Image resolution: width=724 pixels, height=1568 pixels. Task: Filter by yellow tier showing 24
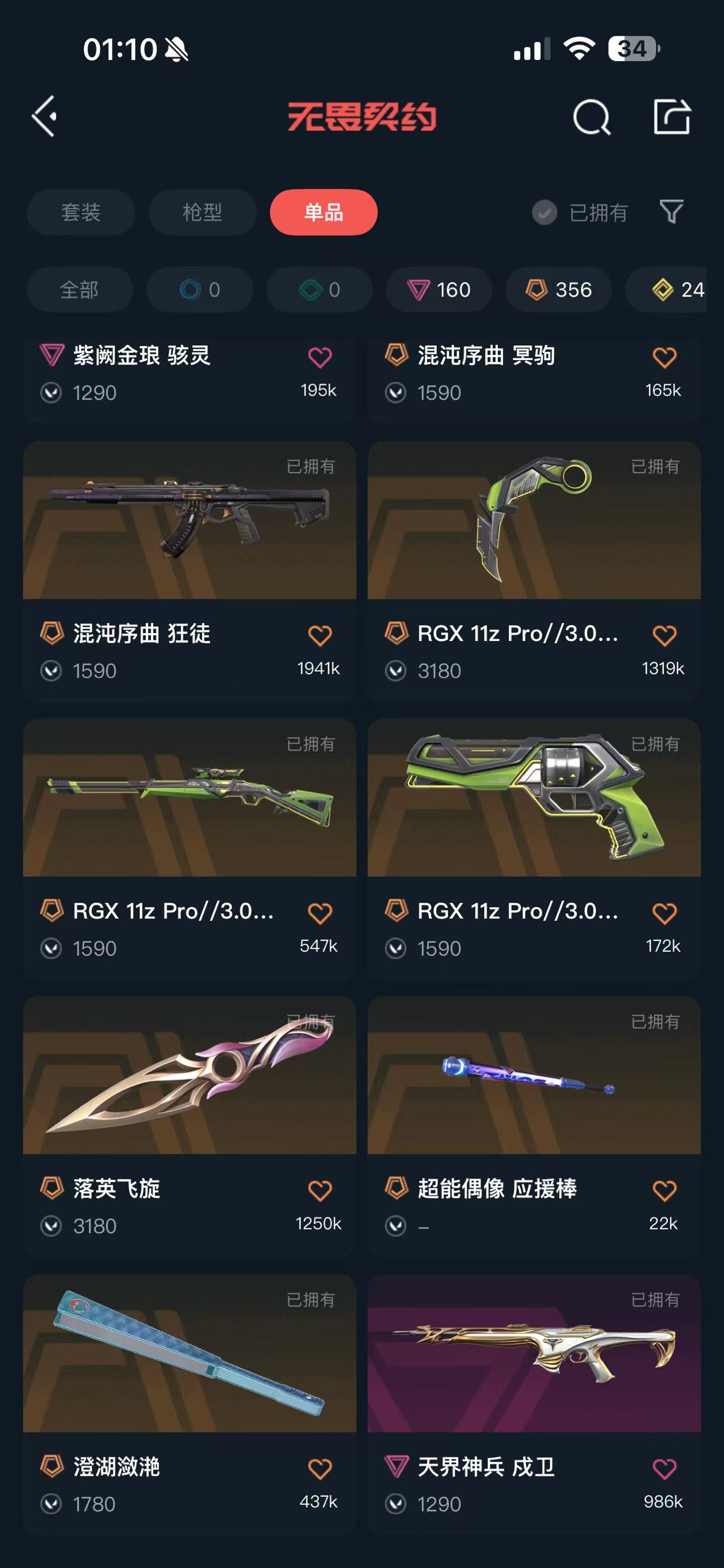click(x=667, y=290)
